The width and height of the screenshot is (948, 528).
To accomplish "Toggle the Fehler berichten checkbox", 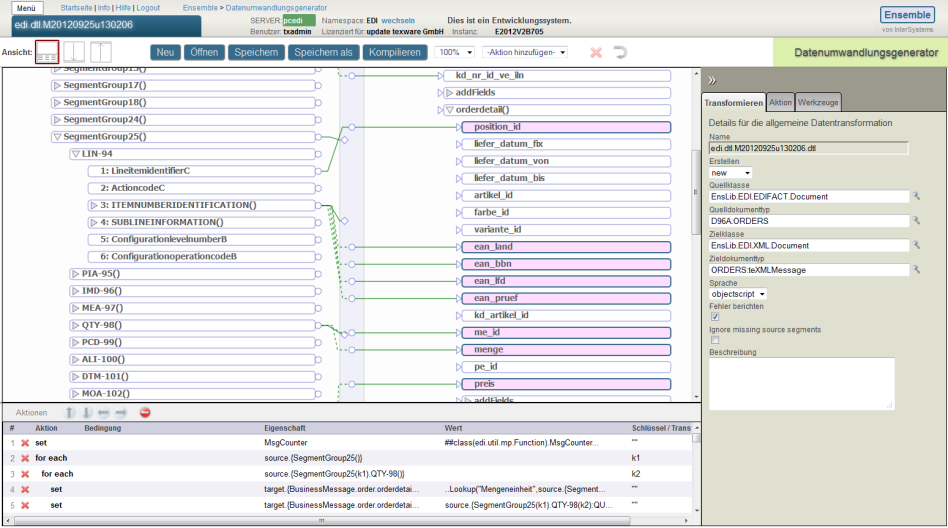I will (715, 317).
